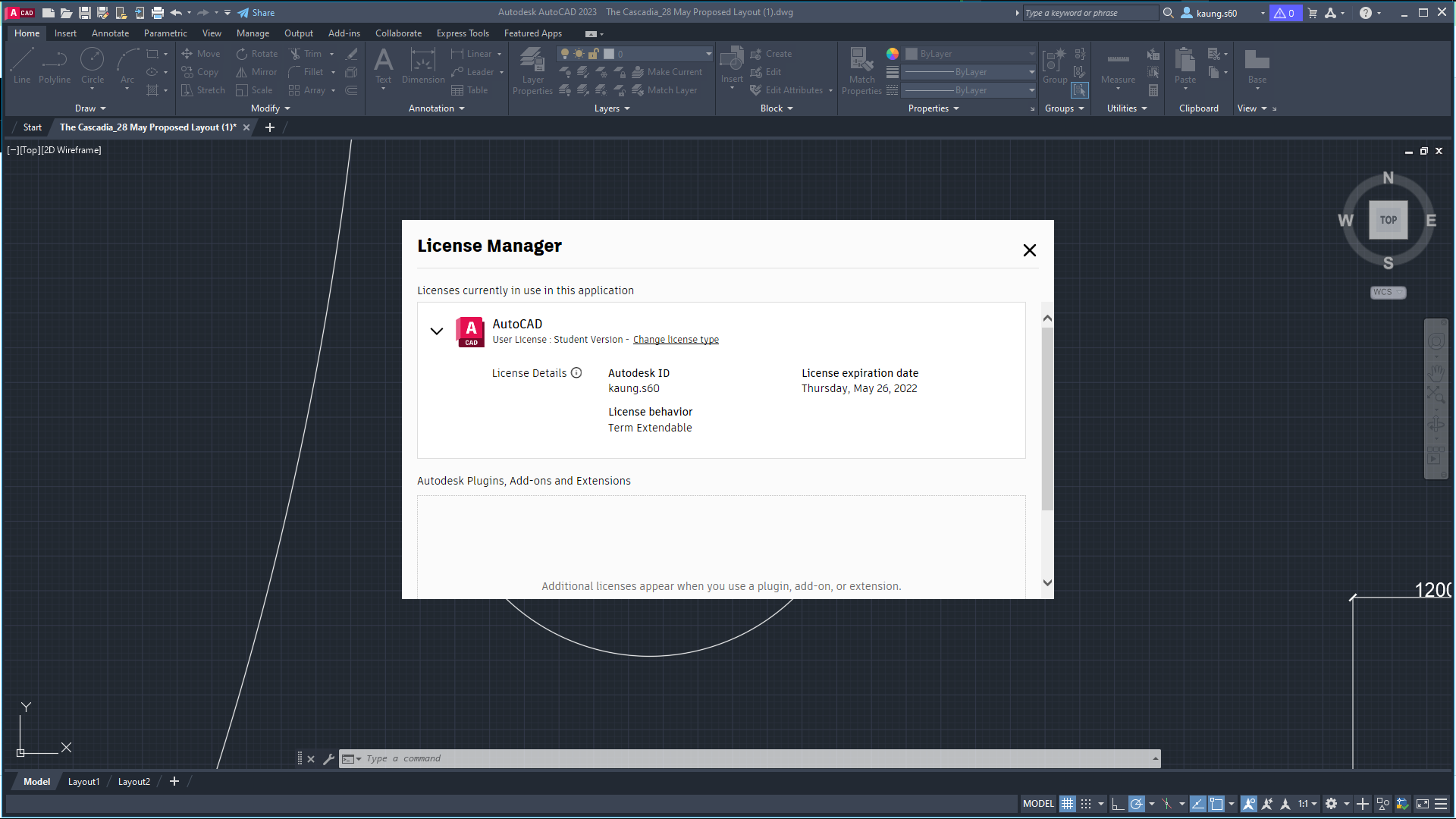Toggle annotation visibility in status bar
This screenshot has height=819, width=1456.
click(x=1249, y=804)
